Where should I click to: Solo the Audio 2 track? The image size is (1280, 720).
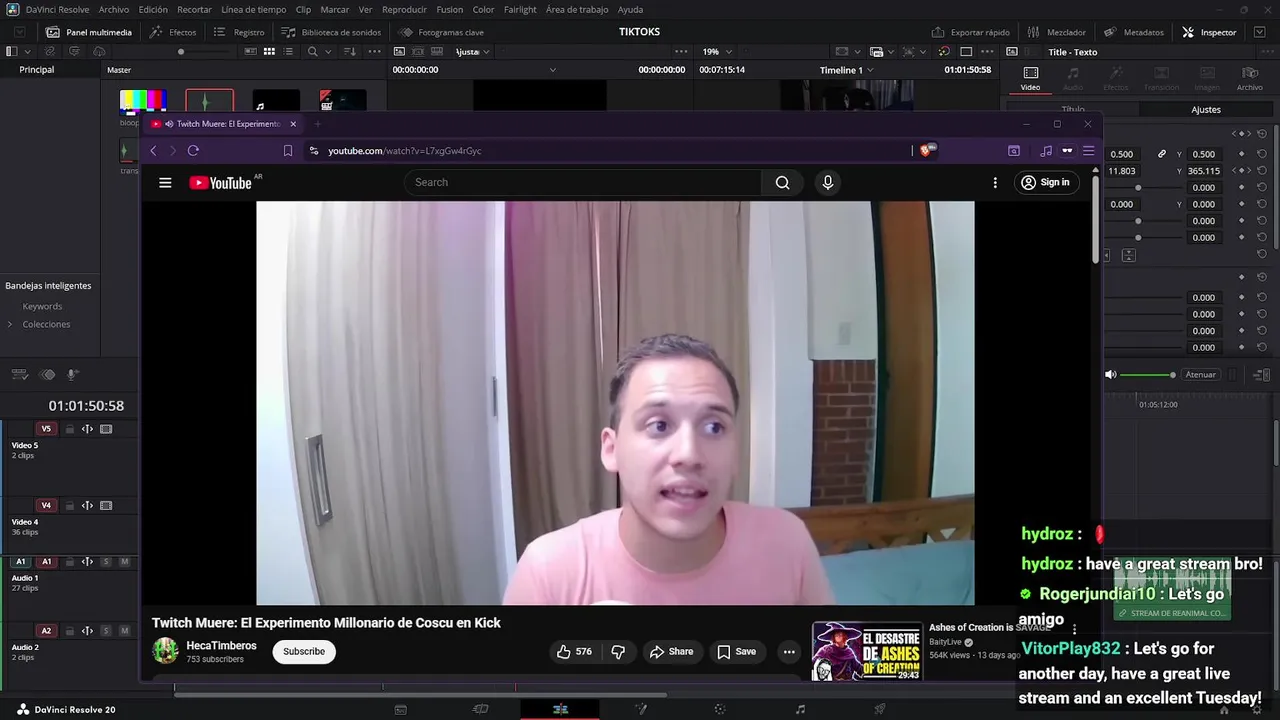(x=106, y=631)
